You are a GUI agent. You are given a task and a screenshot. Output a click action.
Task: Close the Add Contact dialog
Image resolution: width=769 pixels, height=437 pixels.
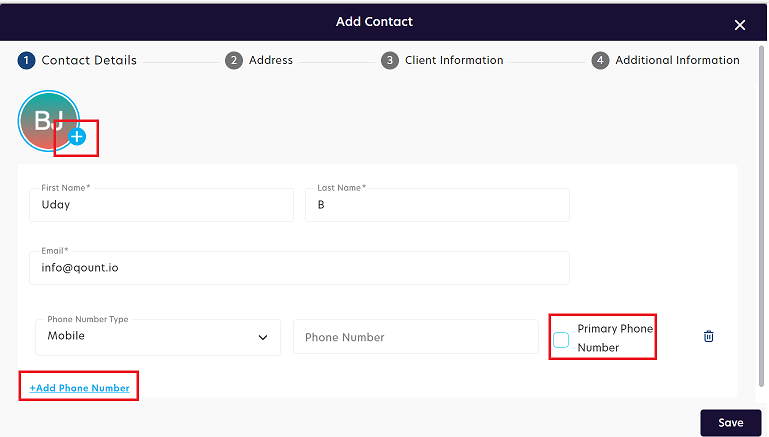point(740,25)
